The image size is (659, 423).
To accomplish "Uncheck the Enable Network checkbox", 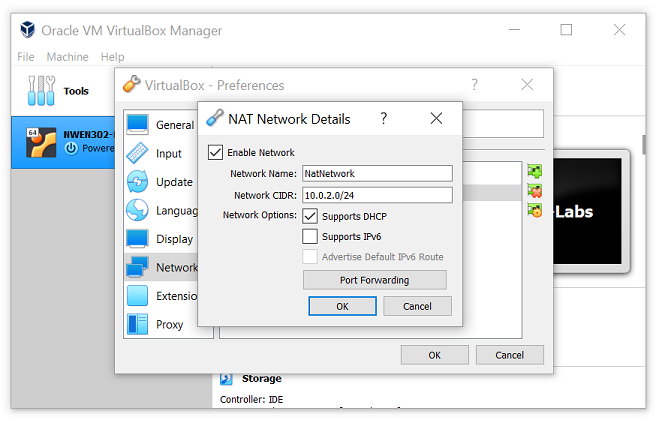I will coord(215,152).
